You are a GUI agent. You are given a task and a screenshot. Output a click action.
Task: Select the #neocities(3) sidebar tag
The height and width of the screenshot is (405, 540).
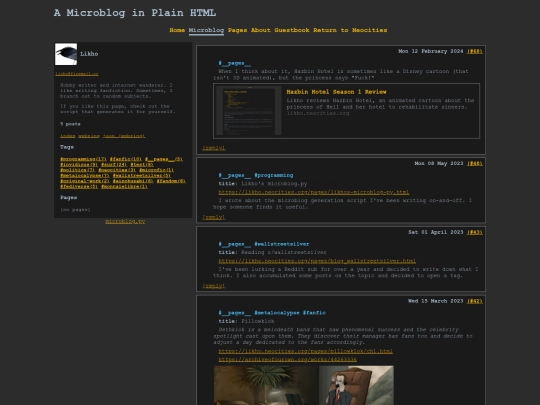117,170
